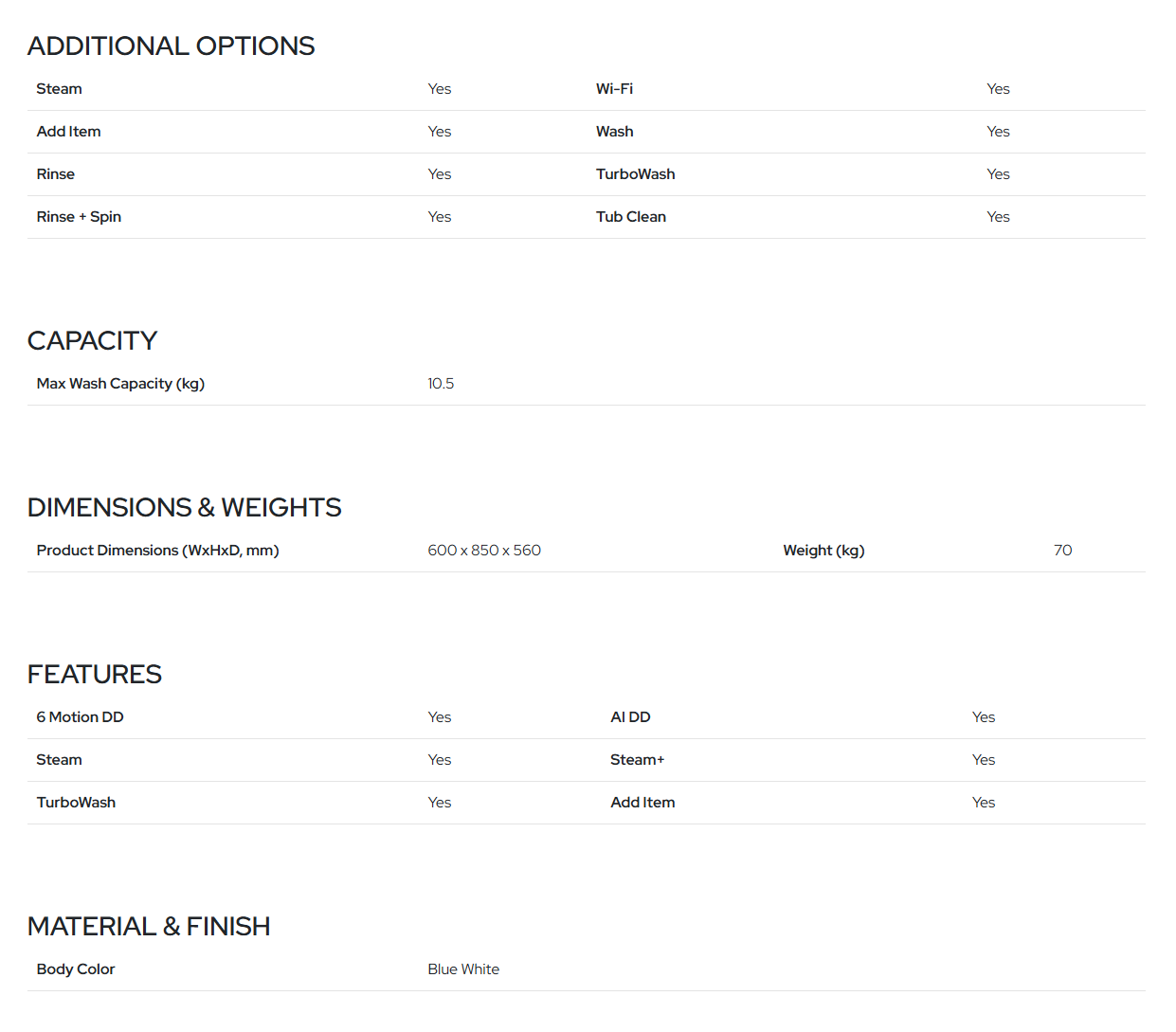Click the 10.5 capacity value
This screenshot has width=1176, height=1032.
[441, 384]
